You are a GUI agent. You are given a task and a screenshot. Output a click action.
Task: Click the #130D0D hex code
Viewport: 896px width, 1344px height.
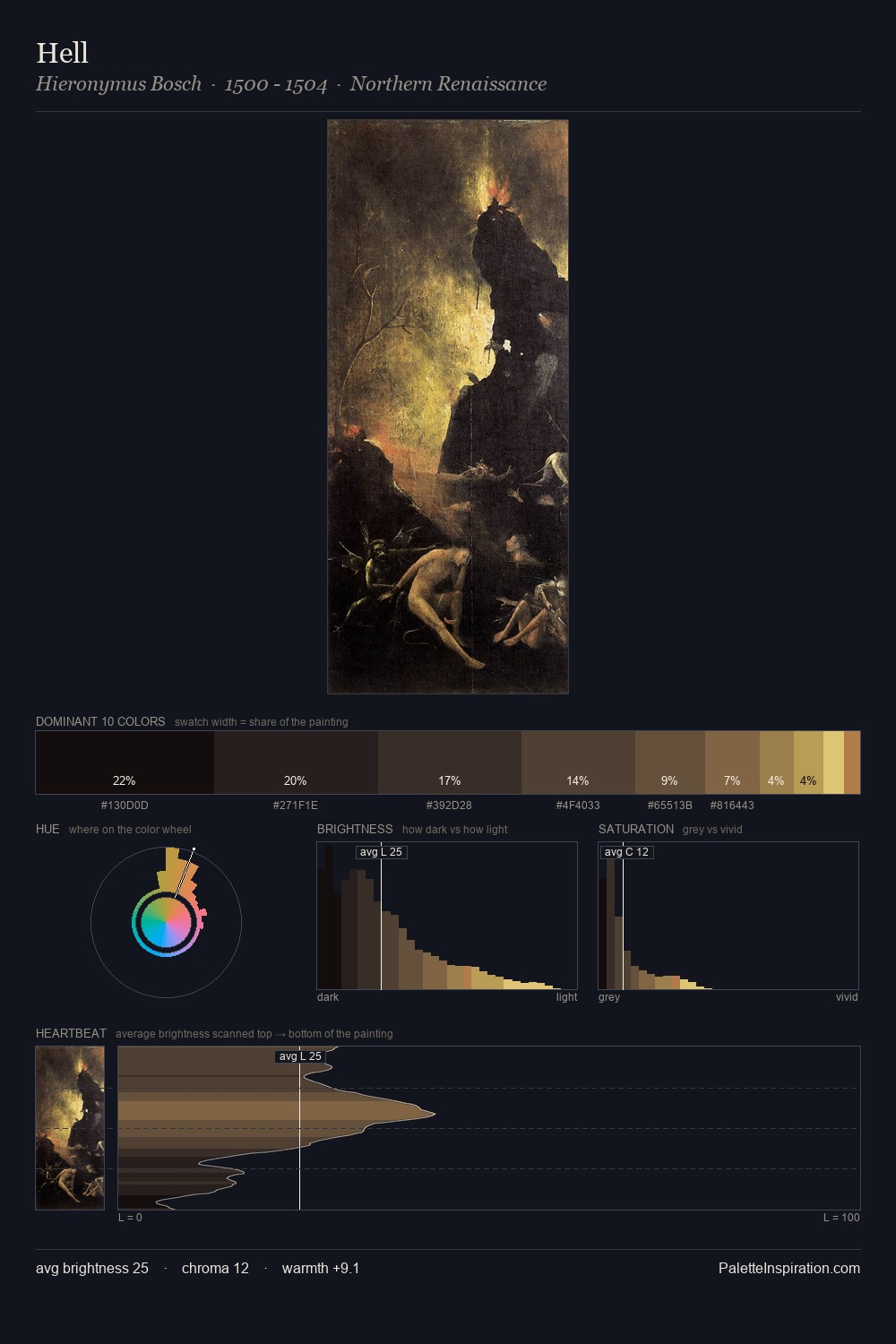pyautogui.click(x=125, y=806)
